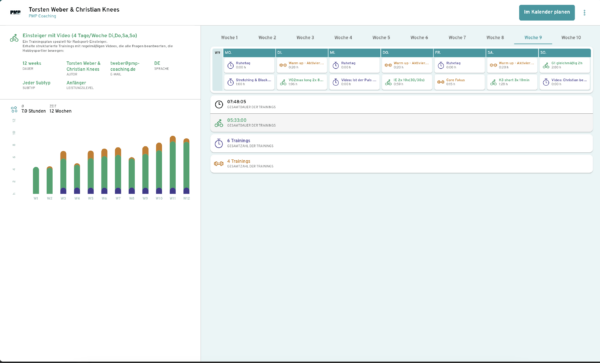Click the 12 Wochen duration text above chart
This screenshot has height=363, width=600.
(x=60, y=111)
